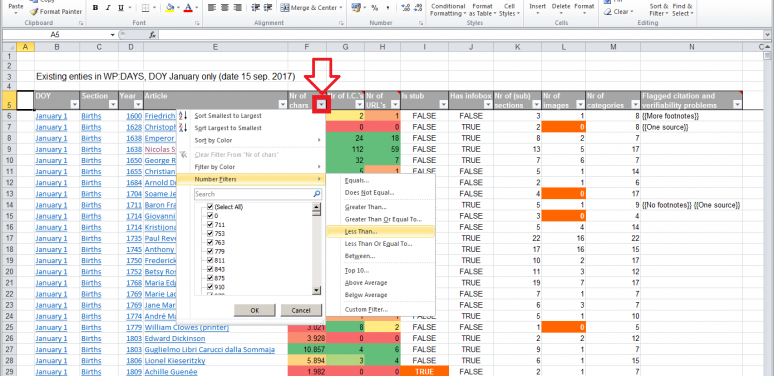
Task: Click OK in the filter menu
Action: [255, 310]
